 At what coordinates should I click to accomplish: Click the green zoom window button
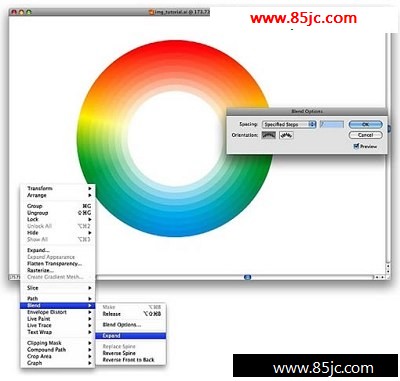(x=29, y=12)
